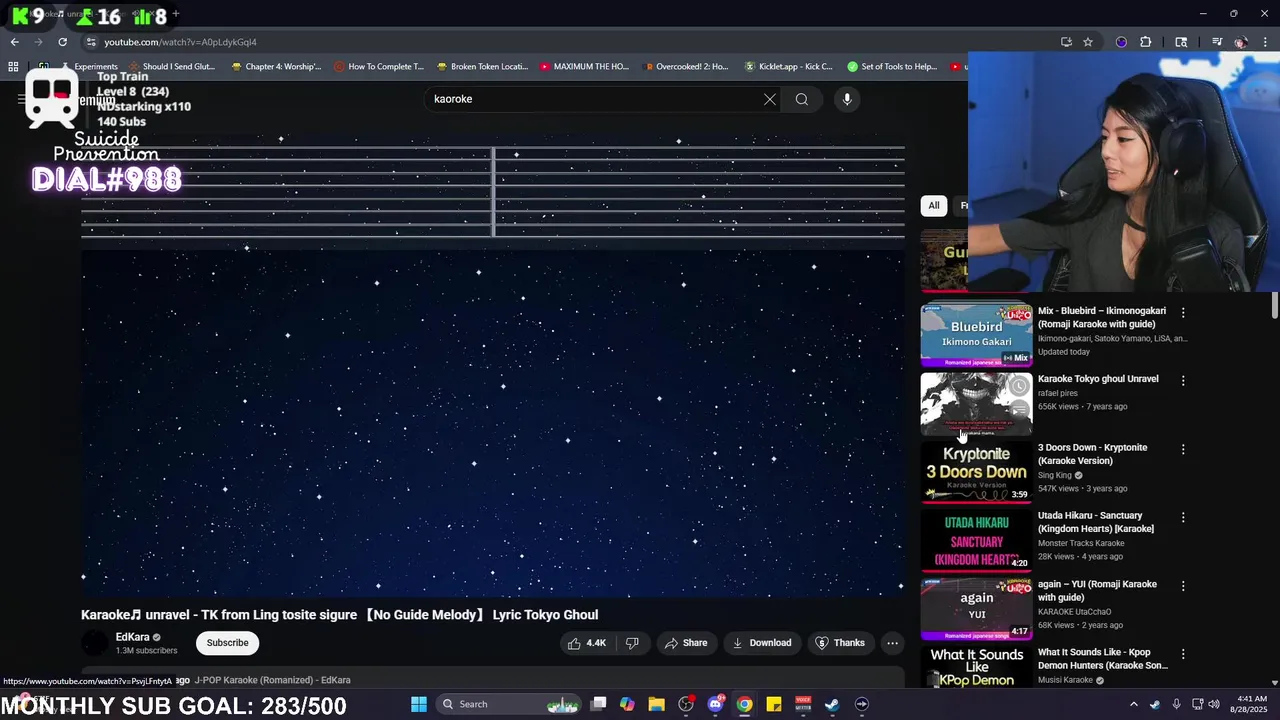Viewport: 1280px width, 720px height.
Task: Open the clock showing 4:41 AM
Action: tap(1248, 704)
